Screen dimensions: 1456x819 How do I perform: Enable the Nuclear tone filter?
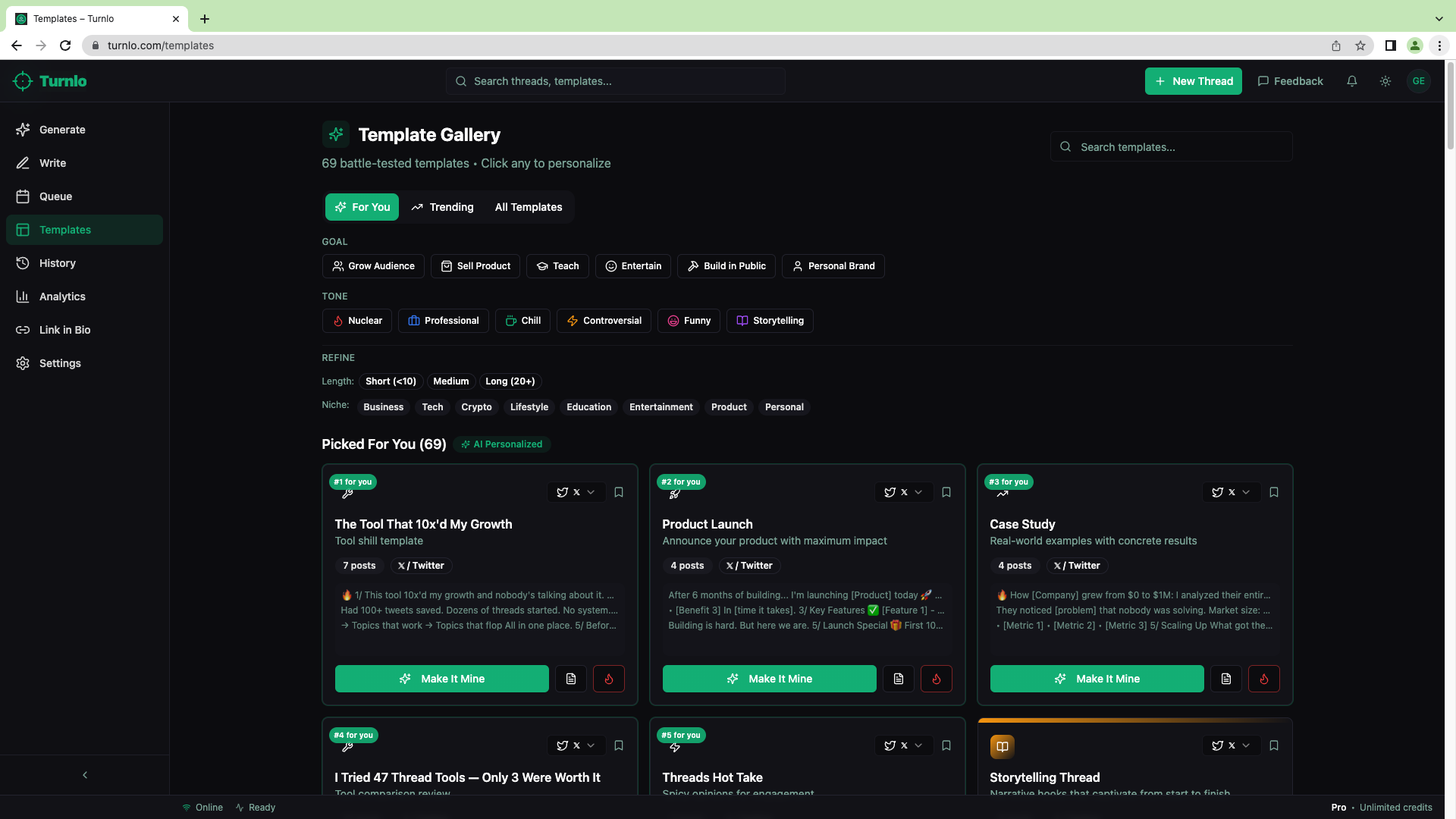pyautogui.click(x=356, y=320)
